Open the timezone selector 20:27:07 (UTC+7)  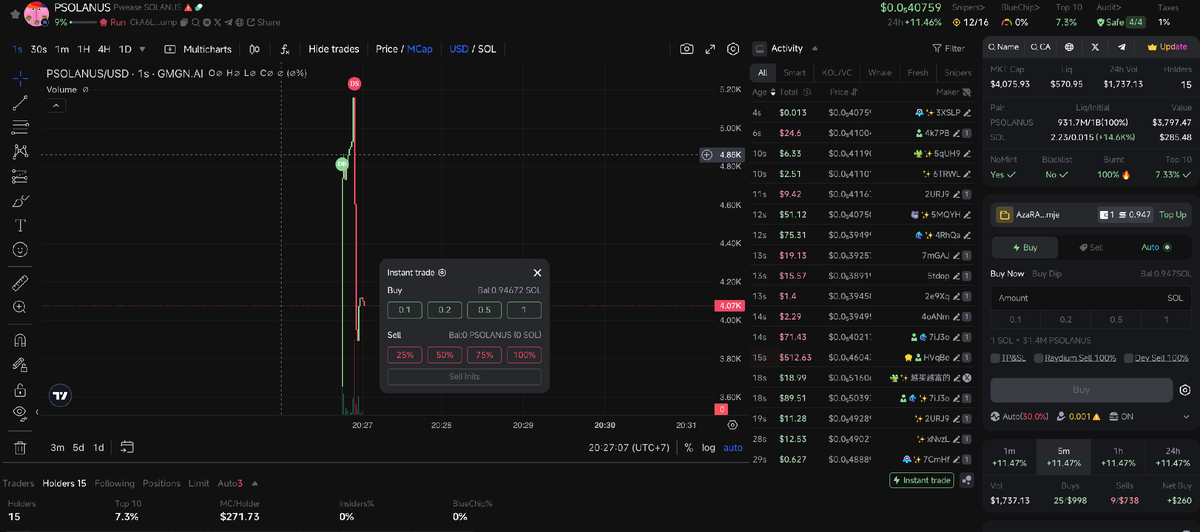pyautogui.click(x=629, y=447)
